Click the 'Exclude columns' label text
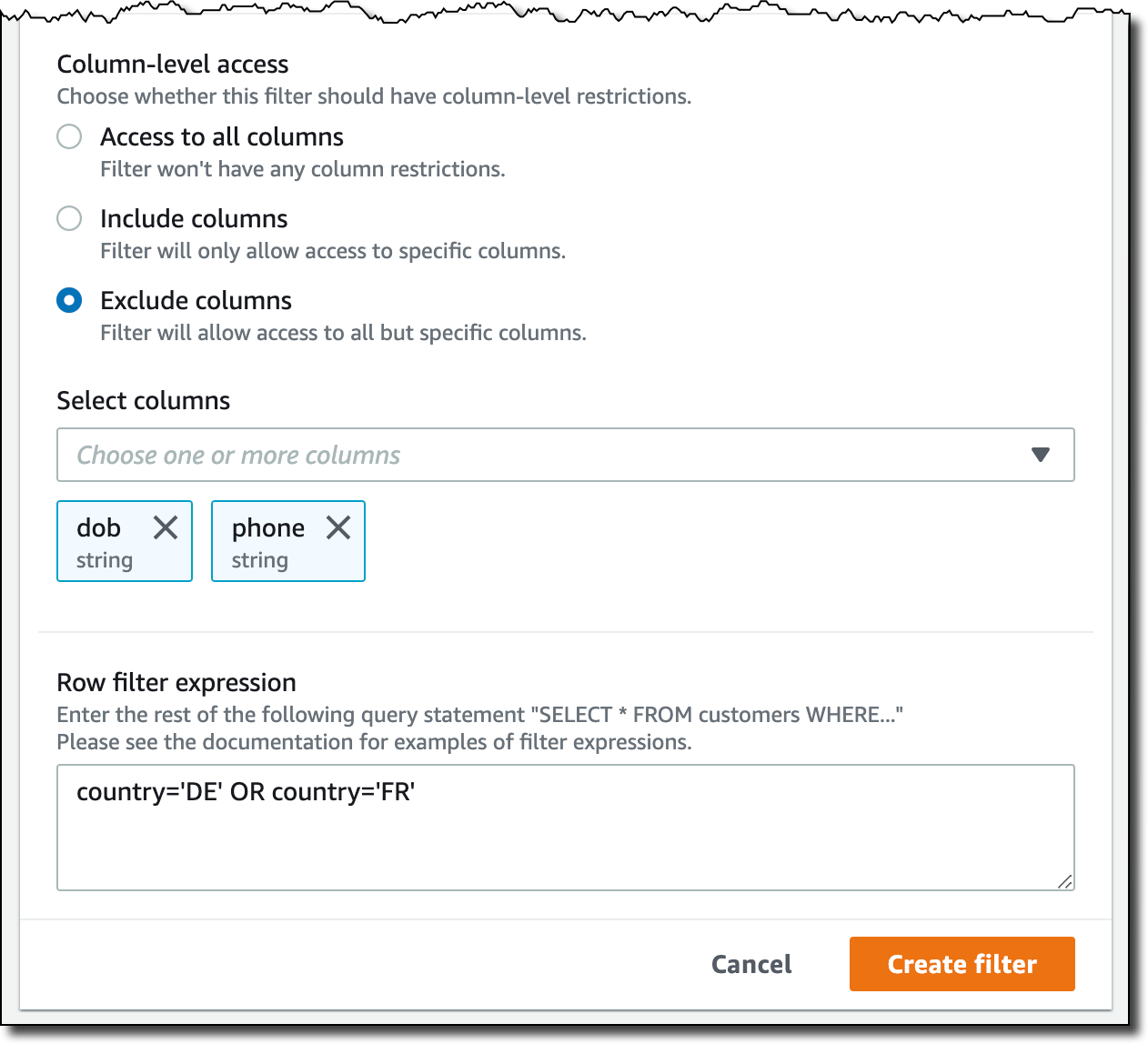Image resolution: width=1148 pixels, height=1044 pixels. [x=196, y=300]
